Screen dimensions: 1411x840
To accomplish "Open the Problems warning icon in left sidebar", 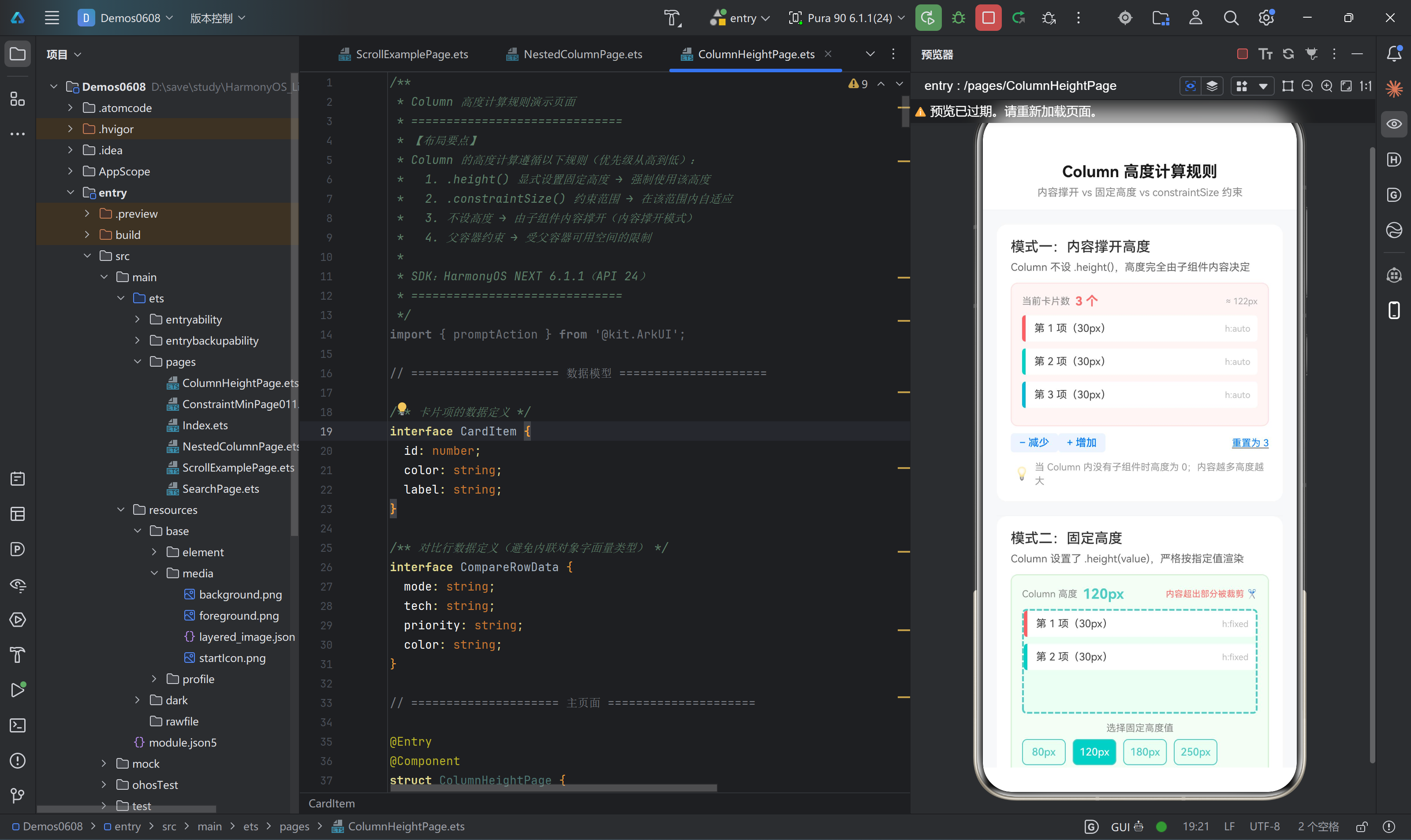I will click(x=18, y=760).
